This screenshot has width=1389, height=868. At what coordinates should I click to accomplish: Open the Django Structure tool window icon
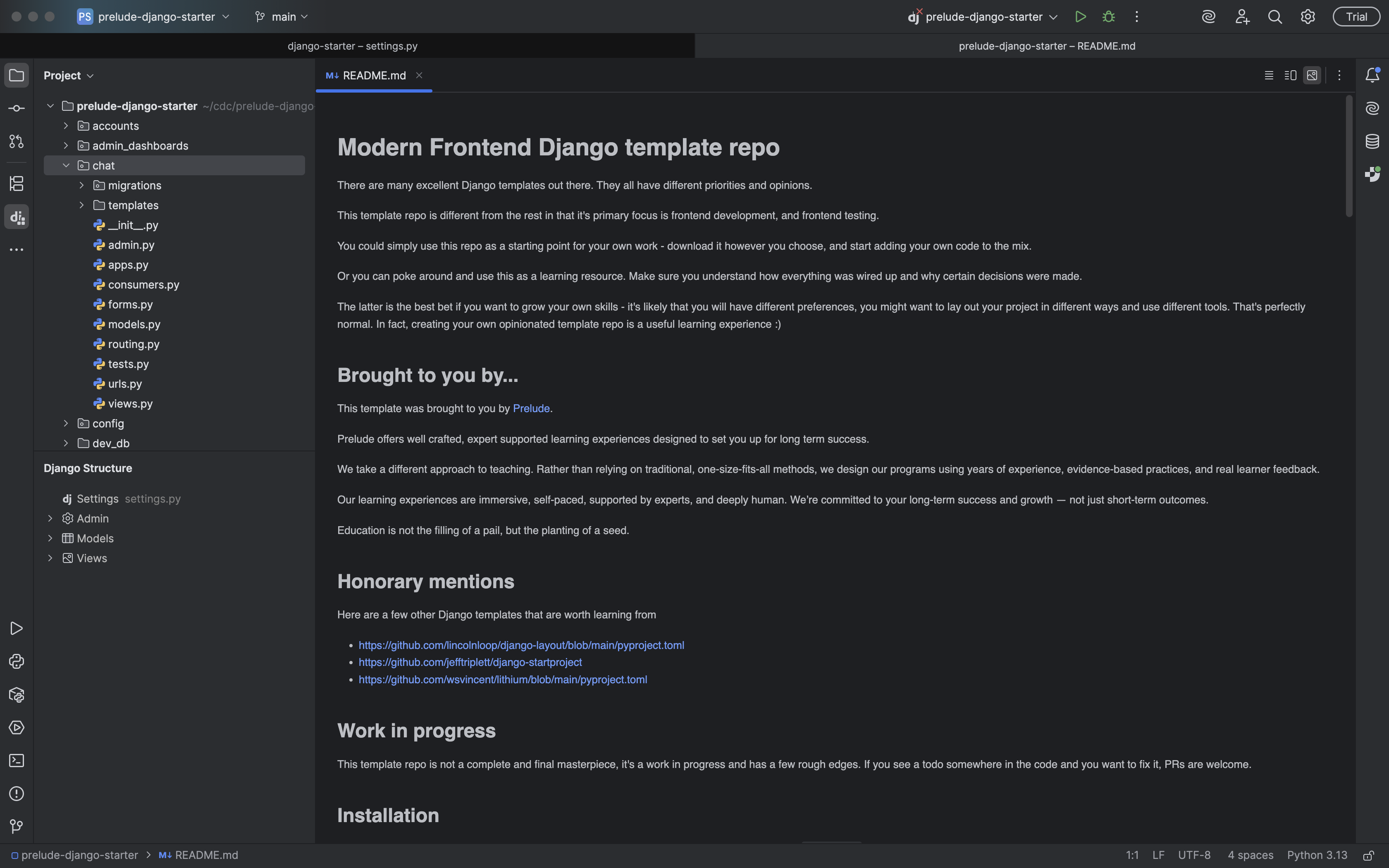(17, 217)
